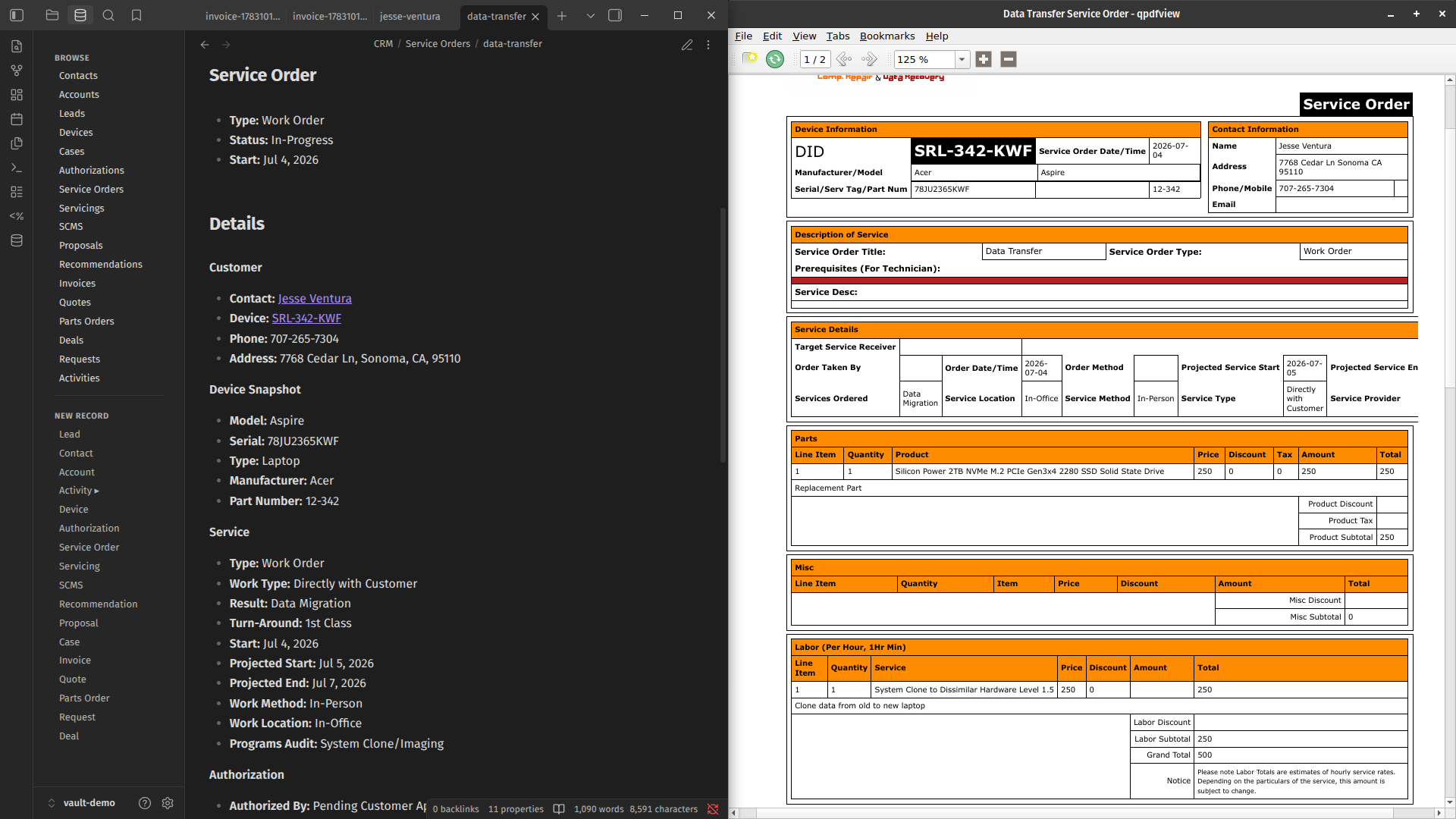1456x819 pixels.
Task: Create a new Invoice record
Action: coord(74,661)
